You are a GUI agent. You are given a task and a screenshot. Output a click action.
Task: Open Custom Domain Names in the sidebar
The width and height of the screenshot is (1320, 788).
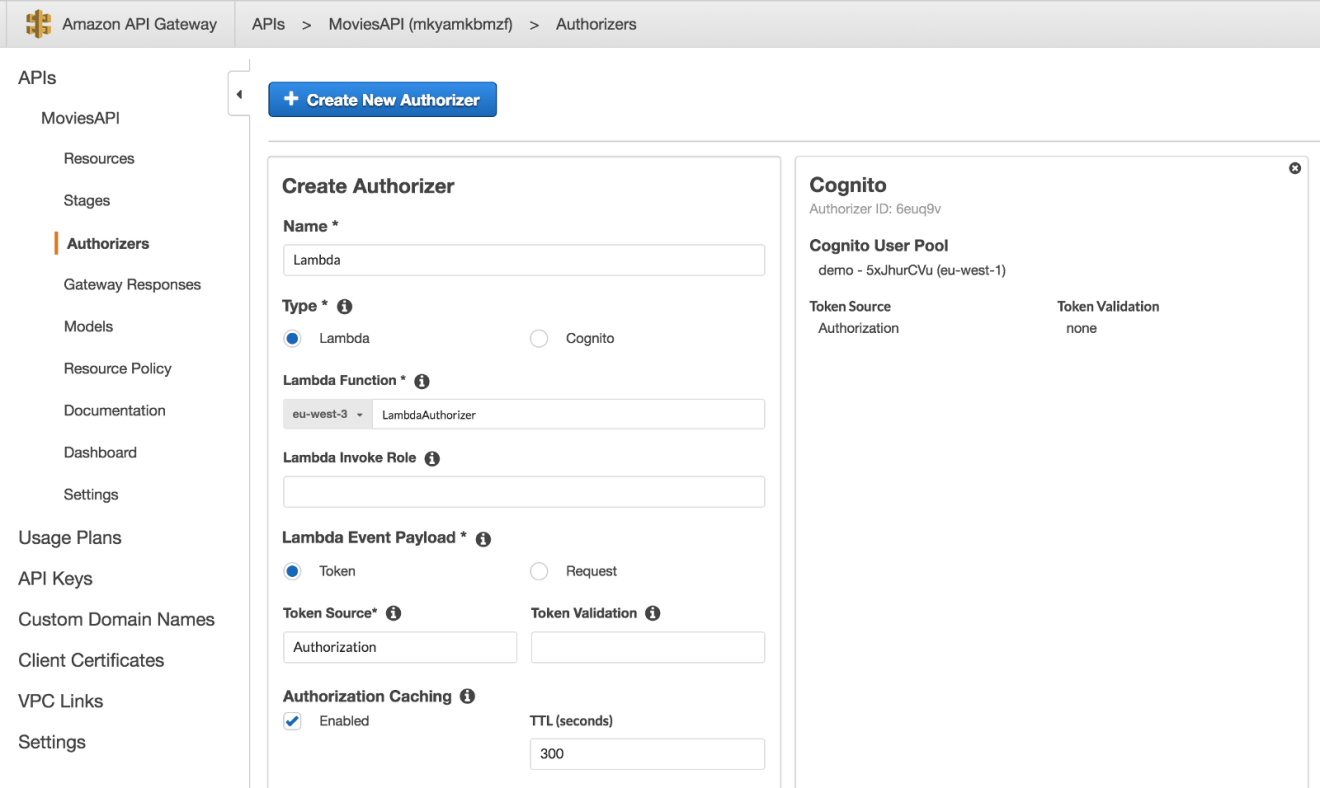[116, 620]
